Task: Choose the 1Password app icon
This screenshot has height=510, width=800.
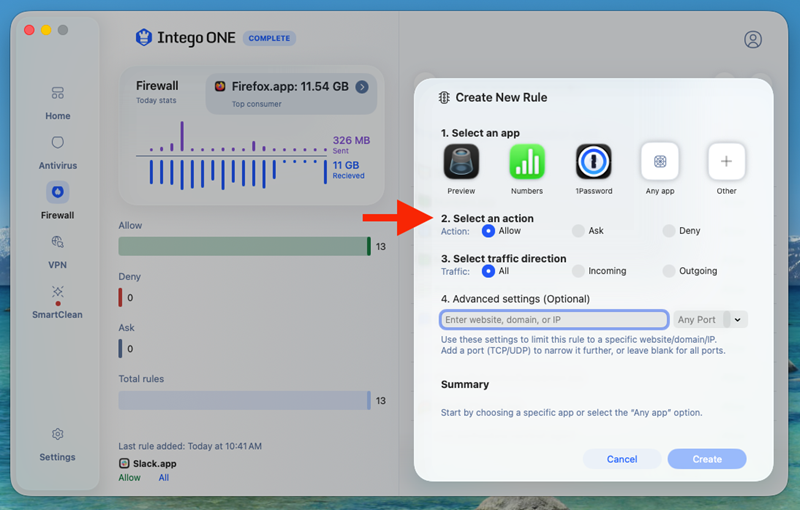Action: 593,162
